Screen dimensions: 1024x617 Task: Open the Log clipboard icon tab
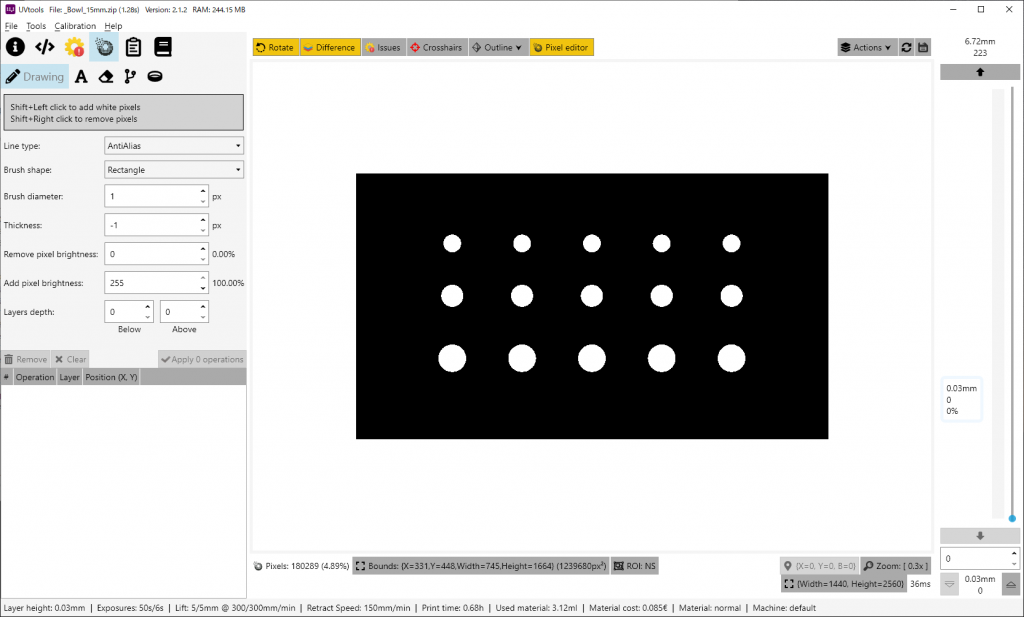pos(133,47)
